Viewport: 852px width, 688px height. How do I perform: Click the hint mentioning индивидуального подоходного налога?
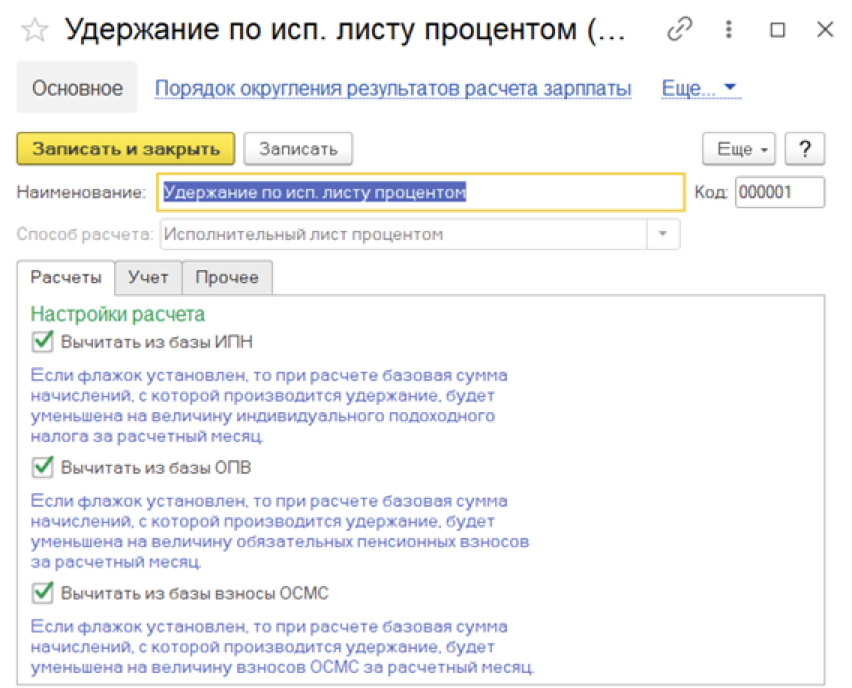(269, 405)
